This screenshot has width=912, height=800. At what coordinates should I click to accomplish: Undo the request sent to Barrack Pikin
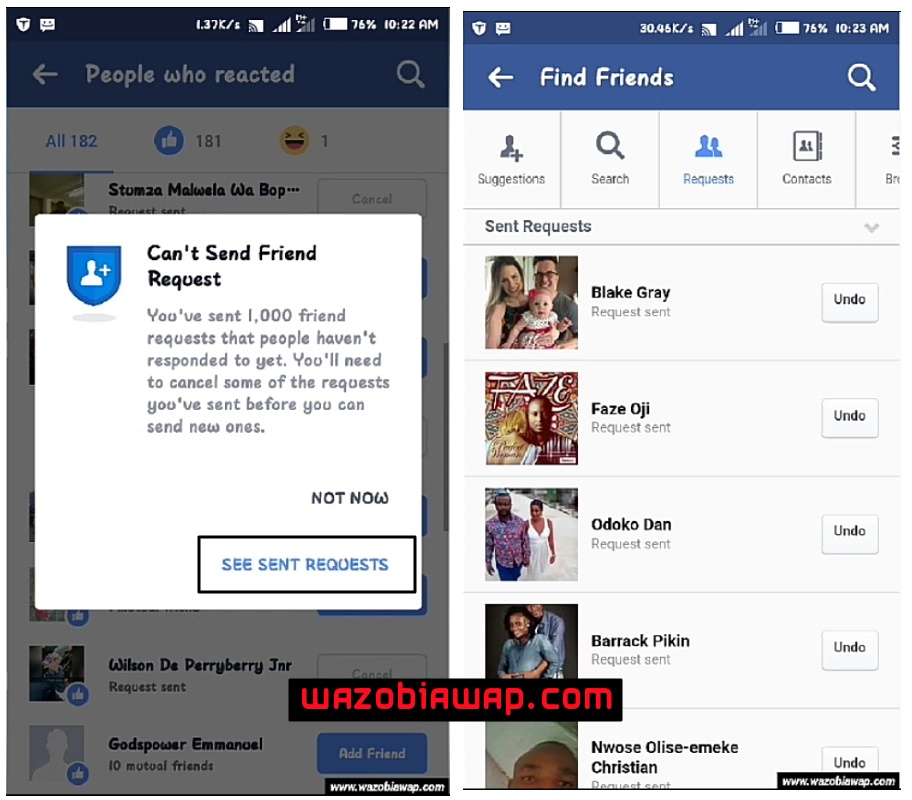pos(850,649)
